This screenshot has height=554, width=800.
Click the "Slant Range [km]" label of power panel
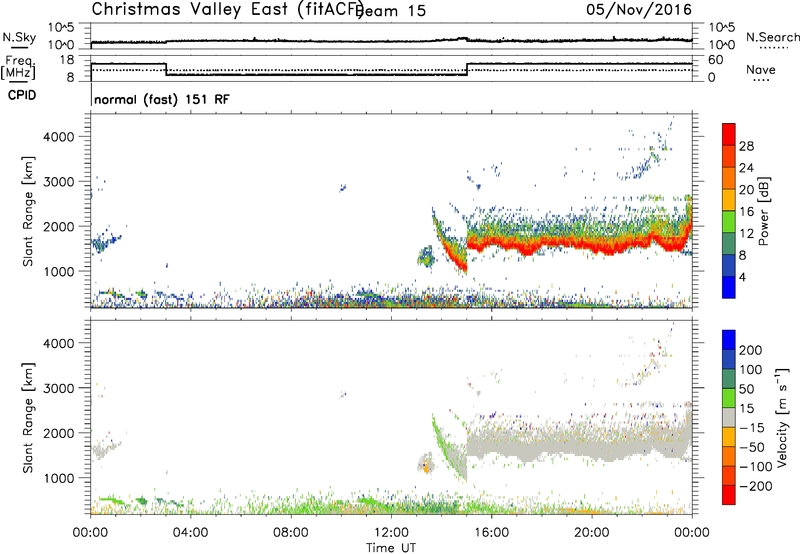click(28, 211)
